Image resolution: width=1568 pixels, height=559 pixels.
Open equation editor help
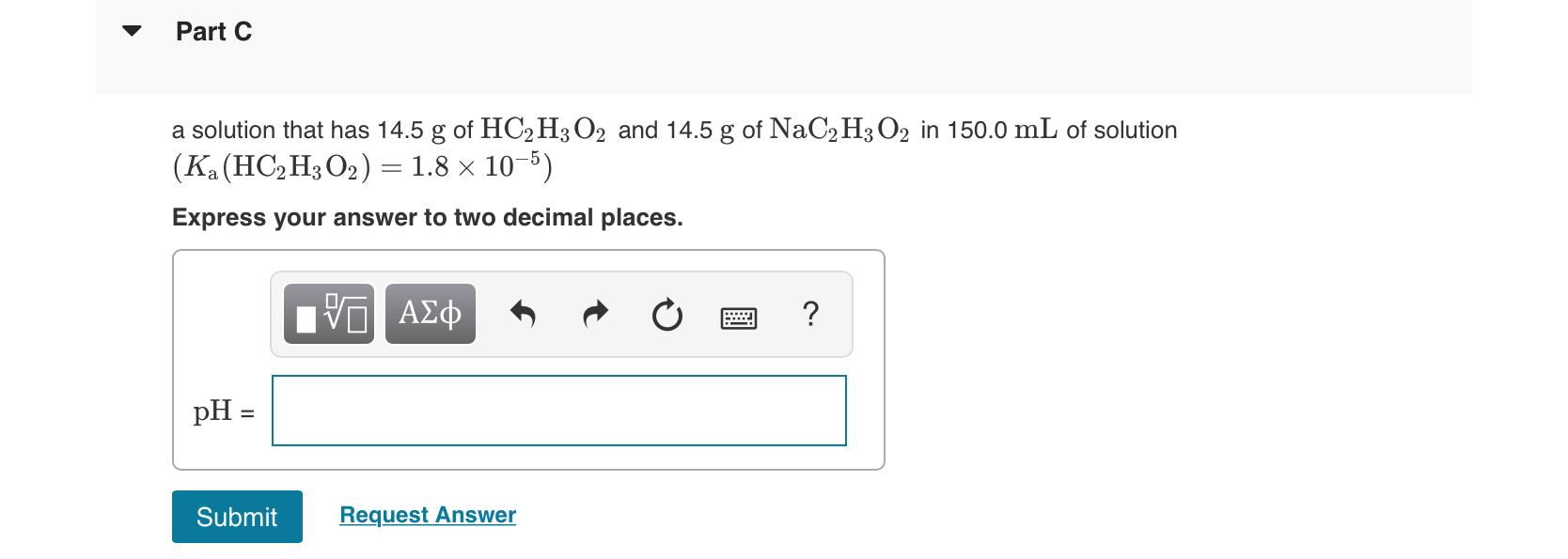point(809,314)
